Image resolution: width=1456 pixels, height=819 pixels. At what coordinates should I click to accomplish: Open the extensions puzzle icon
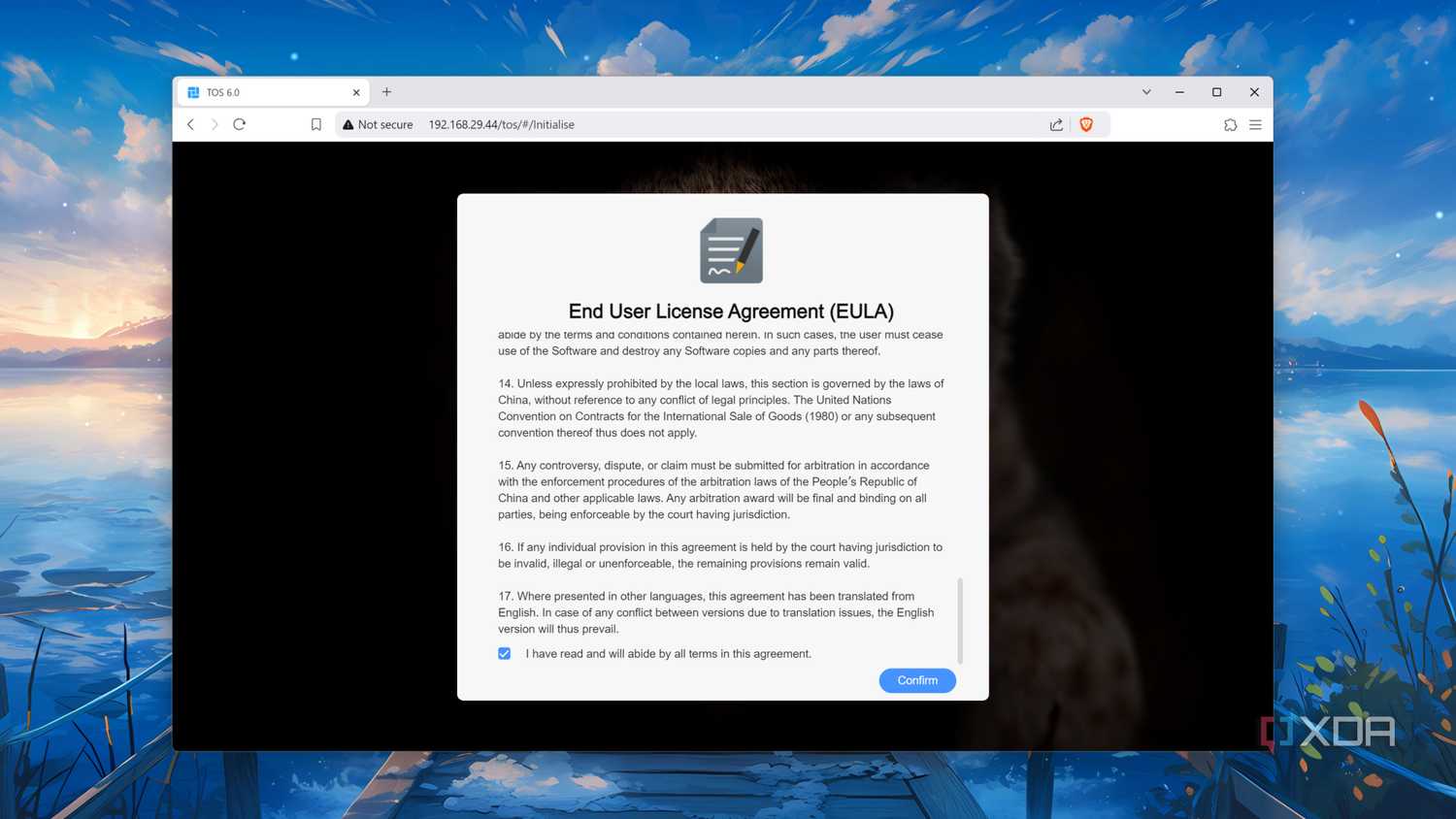tap(1230, 124)
